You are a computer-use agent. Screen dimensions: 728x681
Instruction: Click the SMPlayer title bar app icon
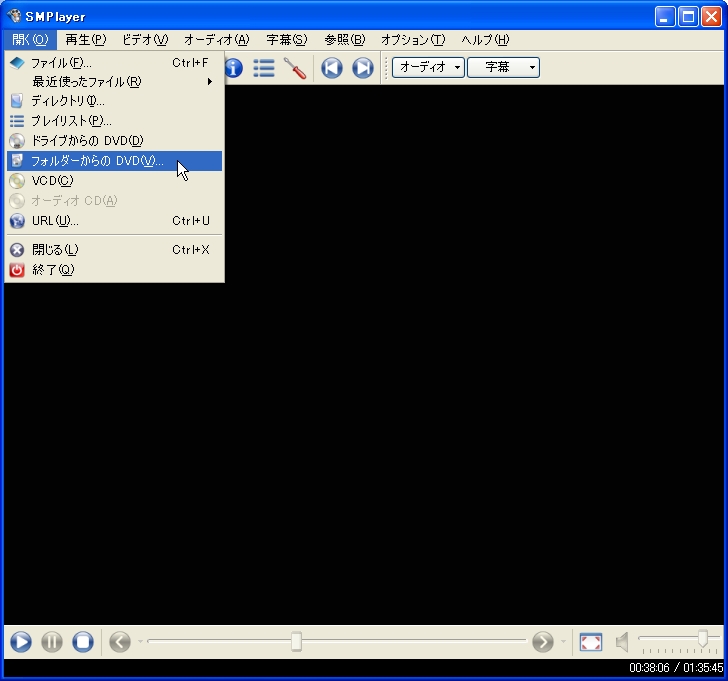tap(14, 16)
